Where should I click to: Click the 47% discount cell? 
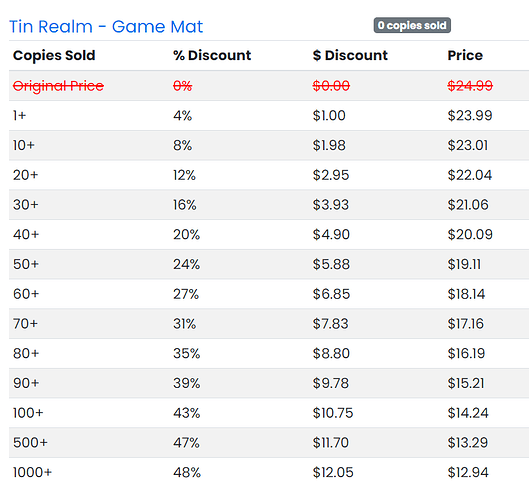point(186,442)
